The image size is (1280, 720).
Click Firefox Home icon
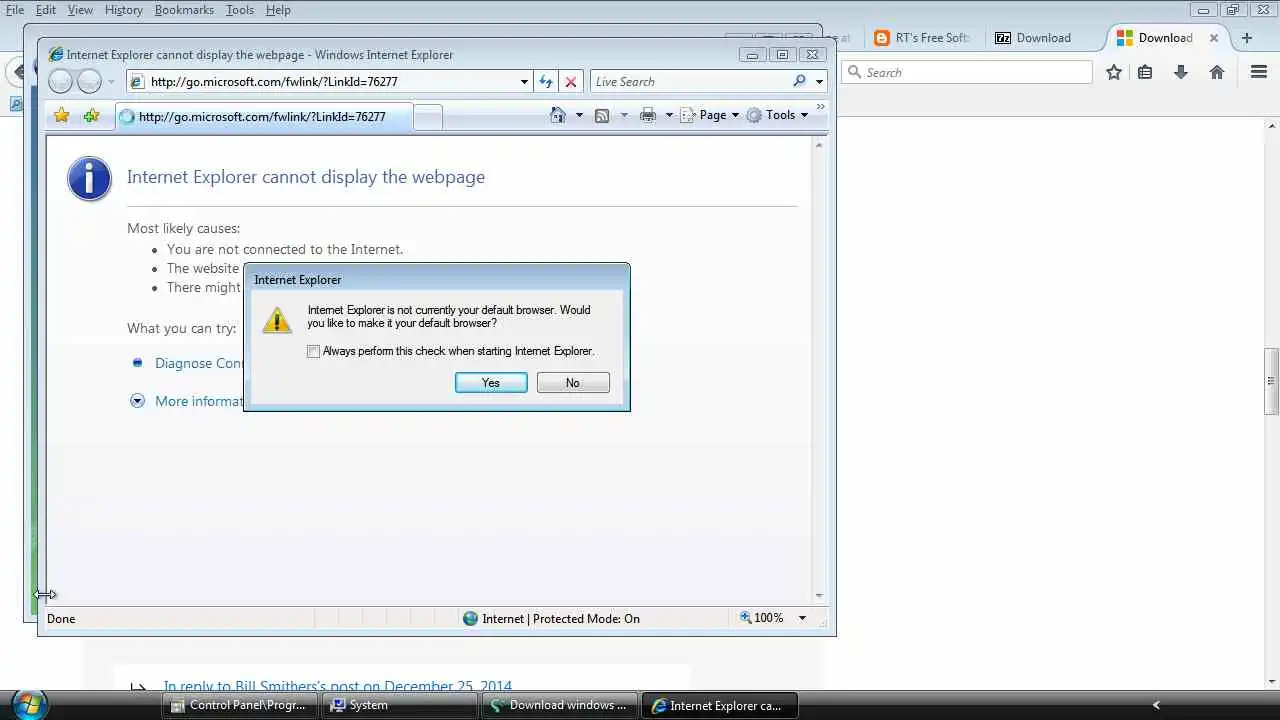(x=1217, y=72)
